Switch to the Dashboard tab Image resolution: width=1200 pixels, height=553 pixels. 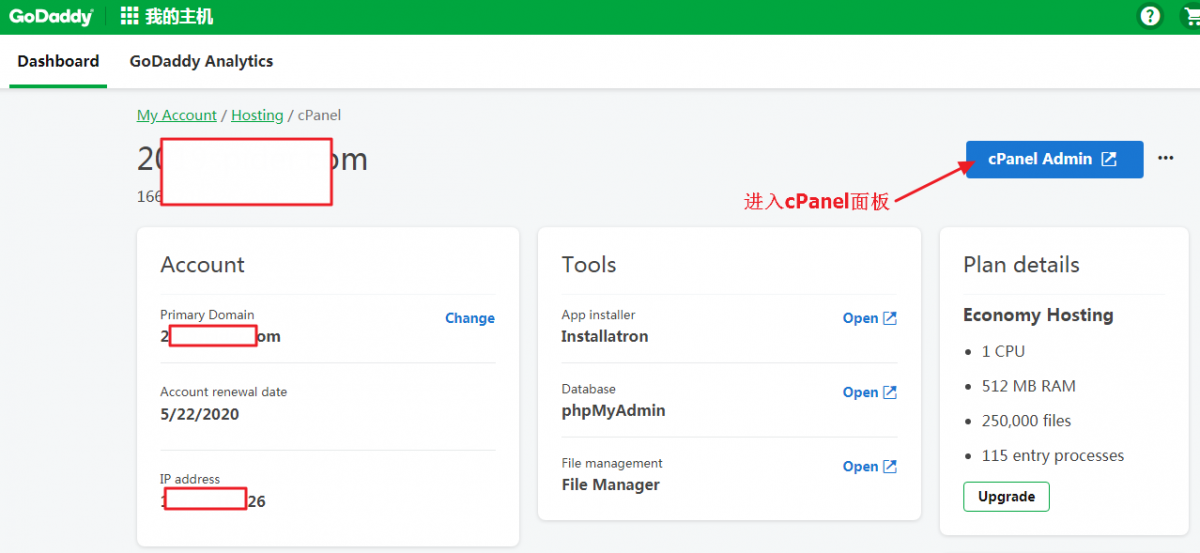(58, 61)
